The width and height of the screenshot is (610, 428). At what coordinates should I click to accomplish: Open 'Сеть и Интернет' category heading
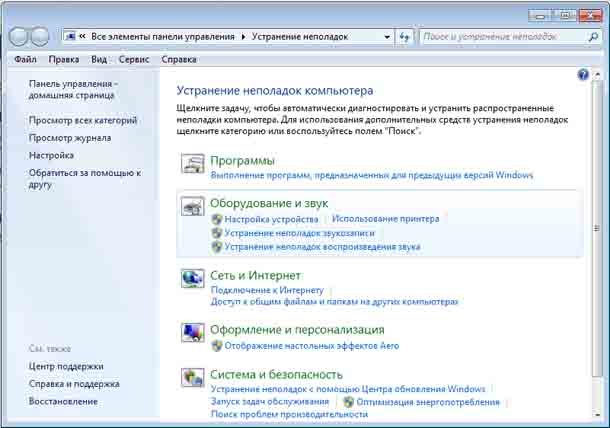255,275
